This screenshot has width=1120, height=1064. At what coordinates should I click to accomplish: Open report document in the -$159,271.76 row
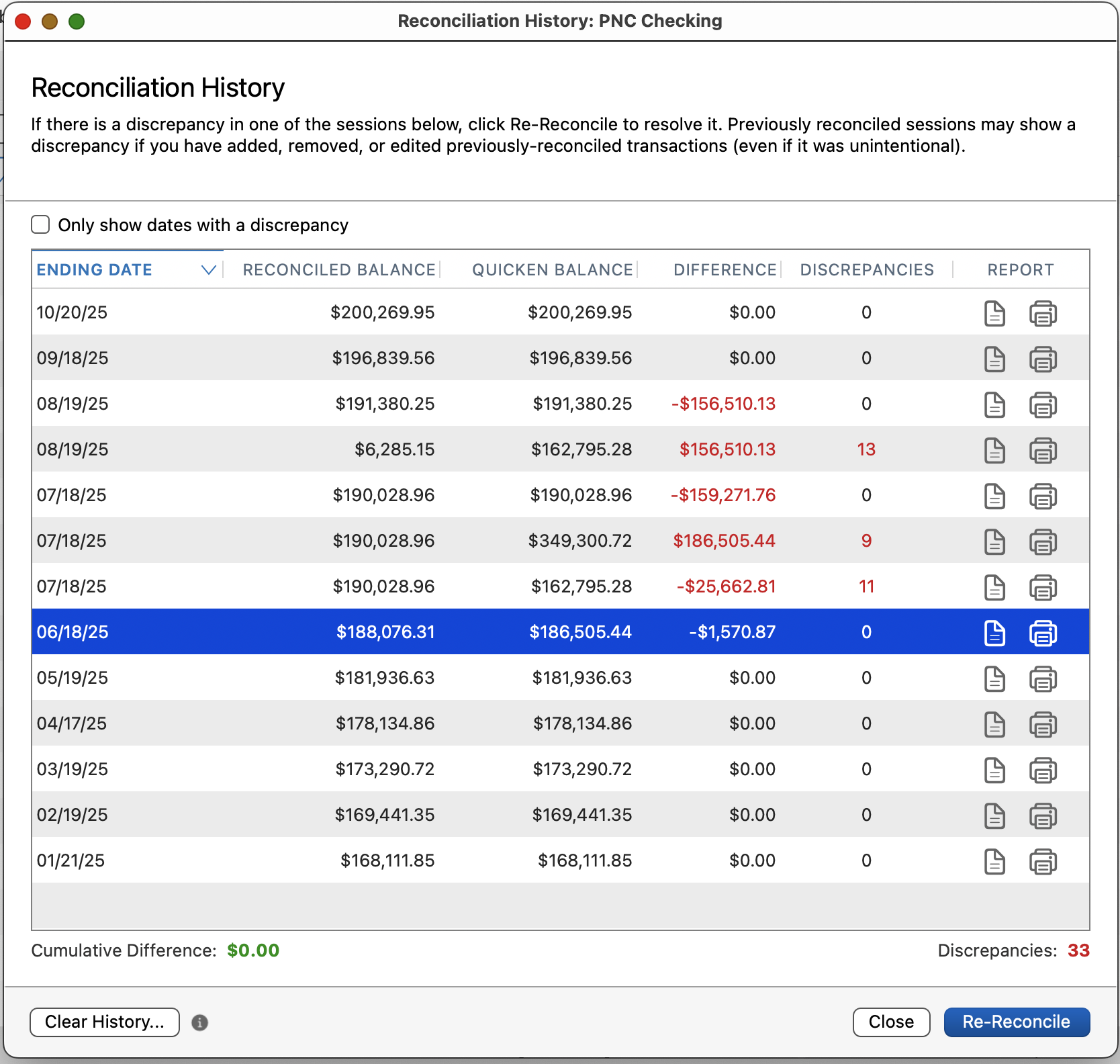(994, 496)
